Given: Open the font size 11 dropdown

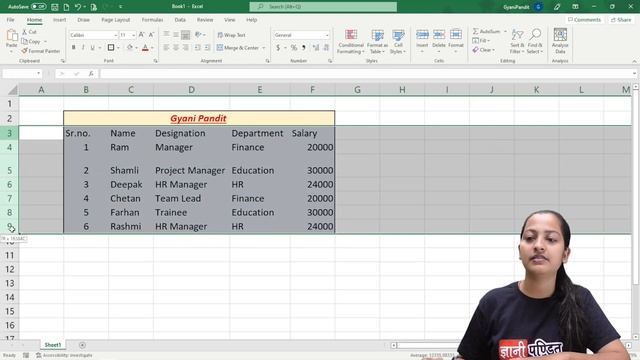Looking at the screenshot, I should (133, 36).
